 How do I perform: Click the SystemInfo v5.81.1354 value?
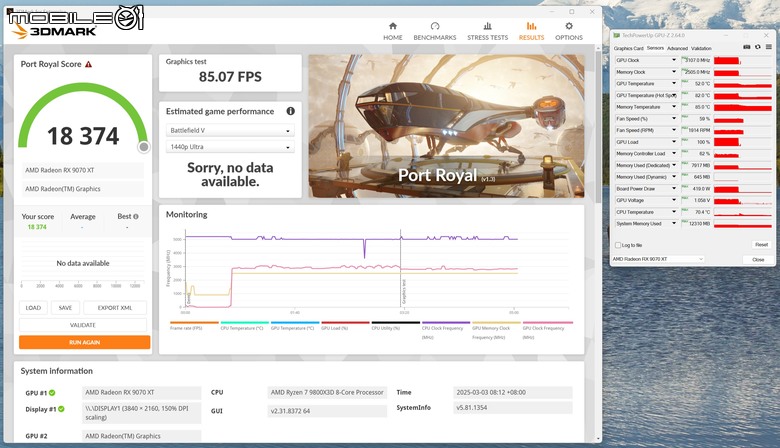pos(513,408)
